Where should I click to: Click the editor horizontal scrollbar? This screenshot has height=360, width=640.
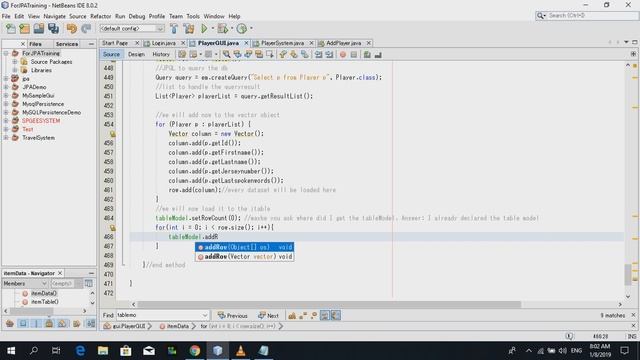329,304
